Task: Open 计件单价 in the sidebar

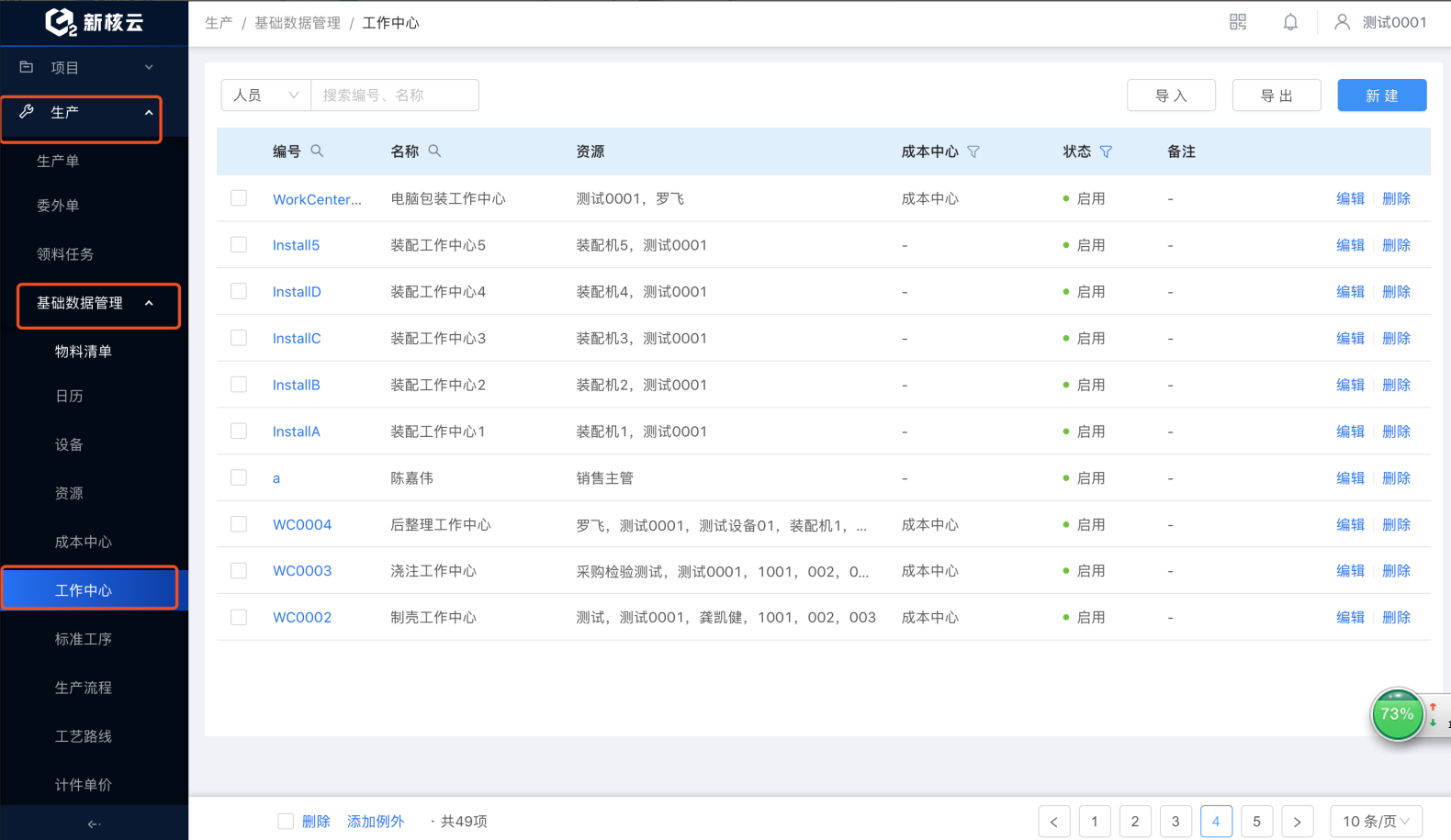Action: click(84, 785)
